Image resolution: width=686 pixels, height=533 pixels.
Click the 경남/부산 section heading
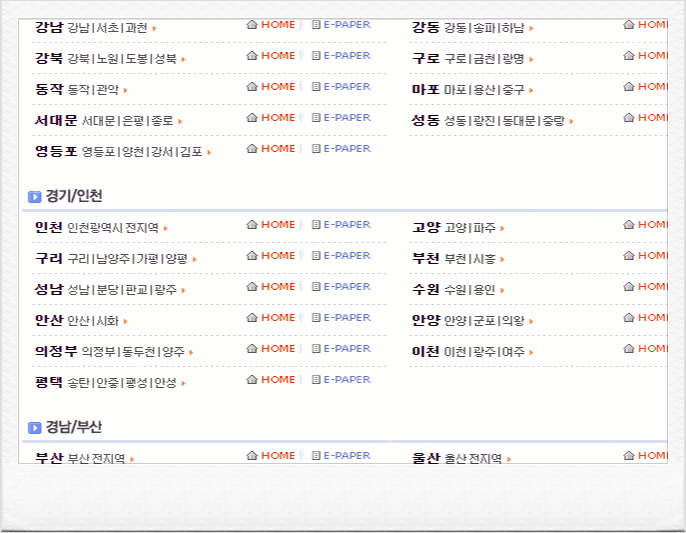click(x=74, y=427)
